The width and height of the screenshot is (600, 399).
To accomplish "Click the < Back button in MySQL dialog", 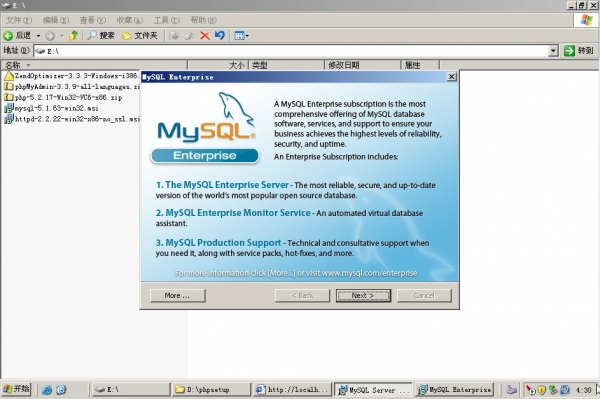I will pos(302,295).
